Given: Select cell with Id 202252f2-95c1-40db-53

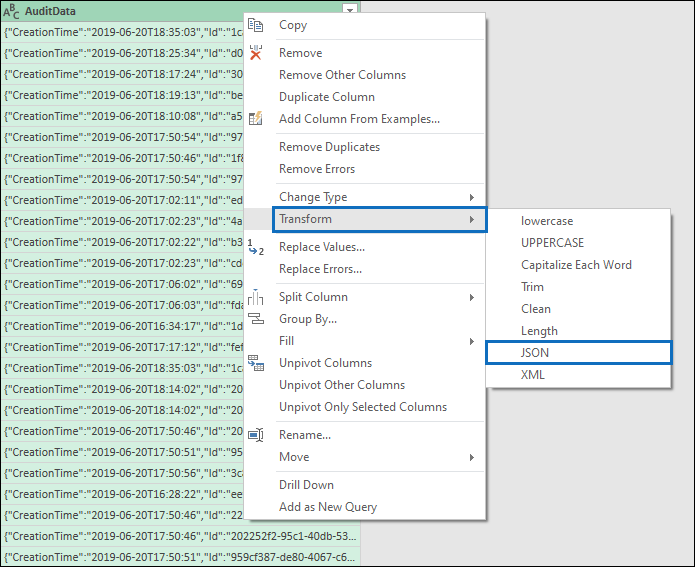Looking at the screenshot, I should click(x=181, y=536).
